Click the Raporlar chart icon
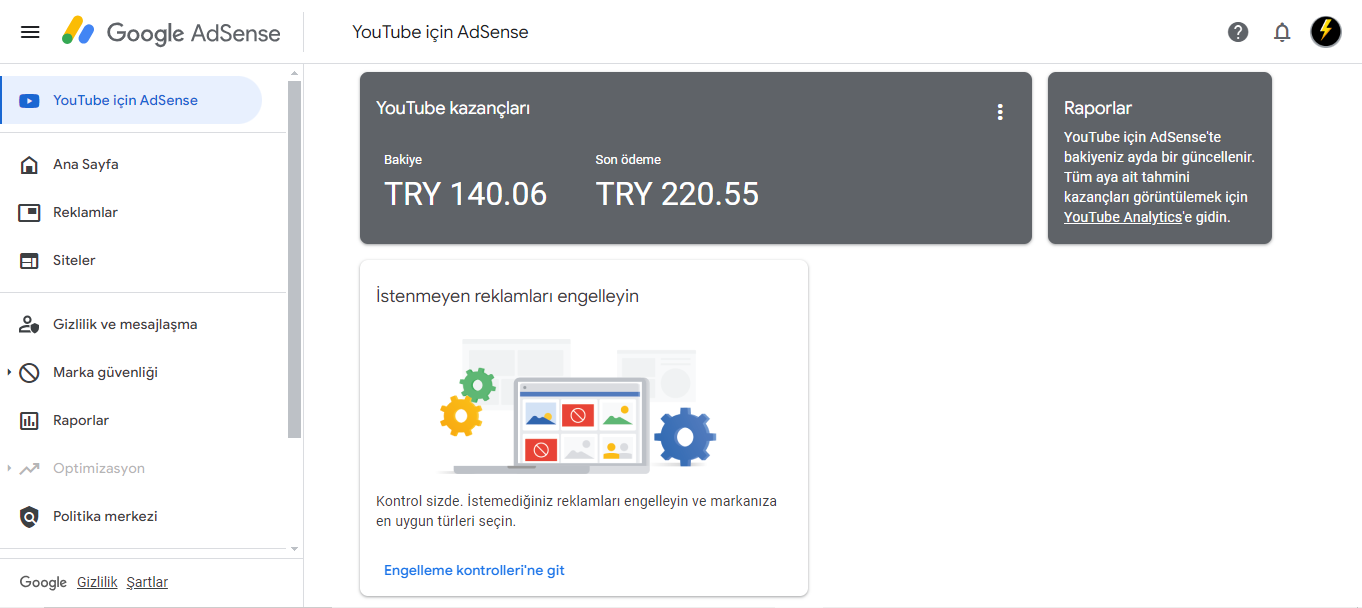Image resolution: width=1362 pixels, height=608 pixels. [30, 420]
